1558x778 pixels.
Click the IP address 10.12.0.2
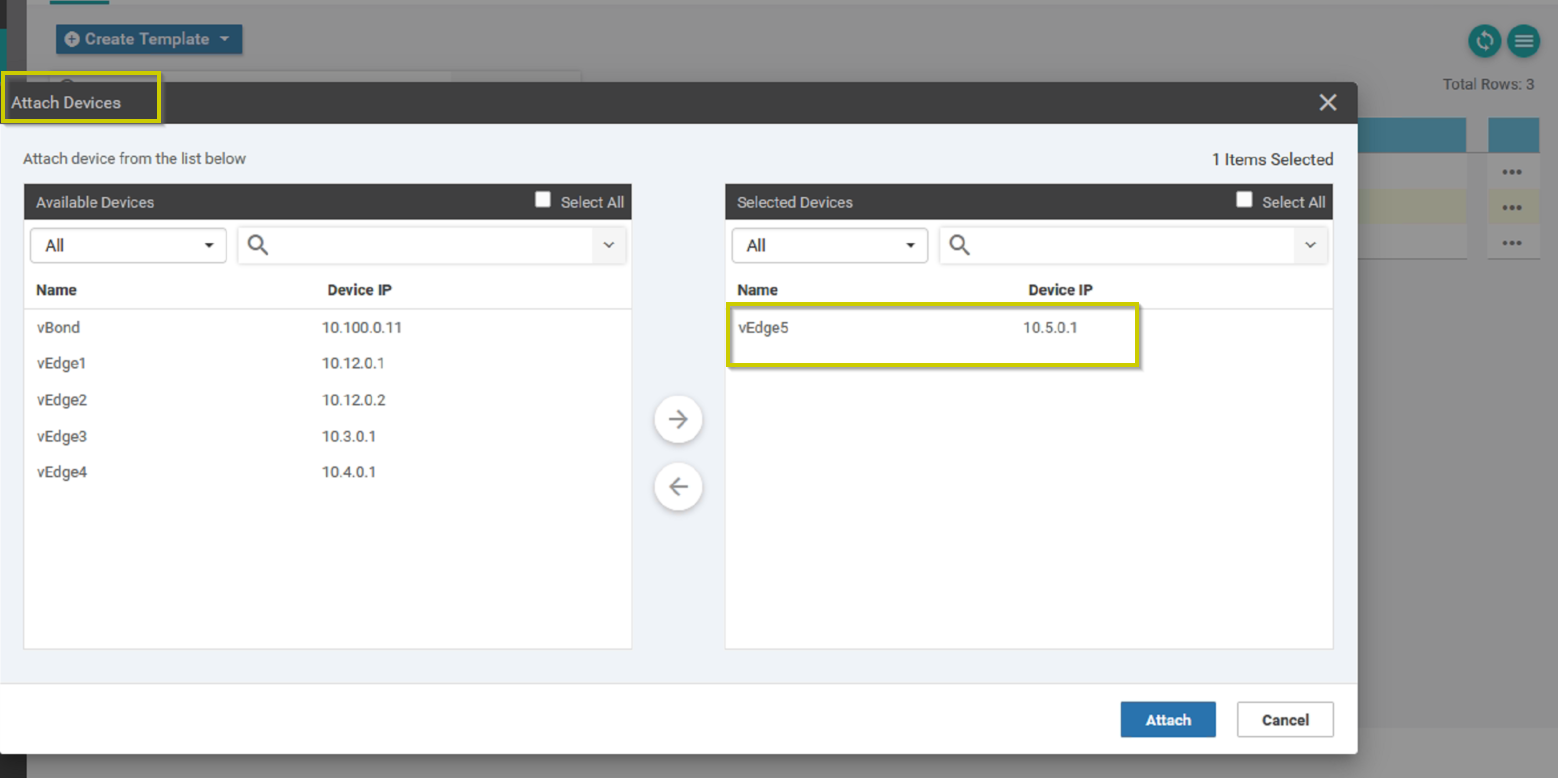point(354,400)
